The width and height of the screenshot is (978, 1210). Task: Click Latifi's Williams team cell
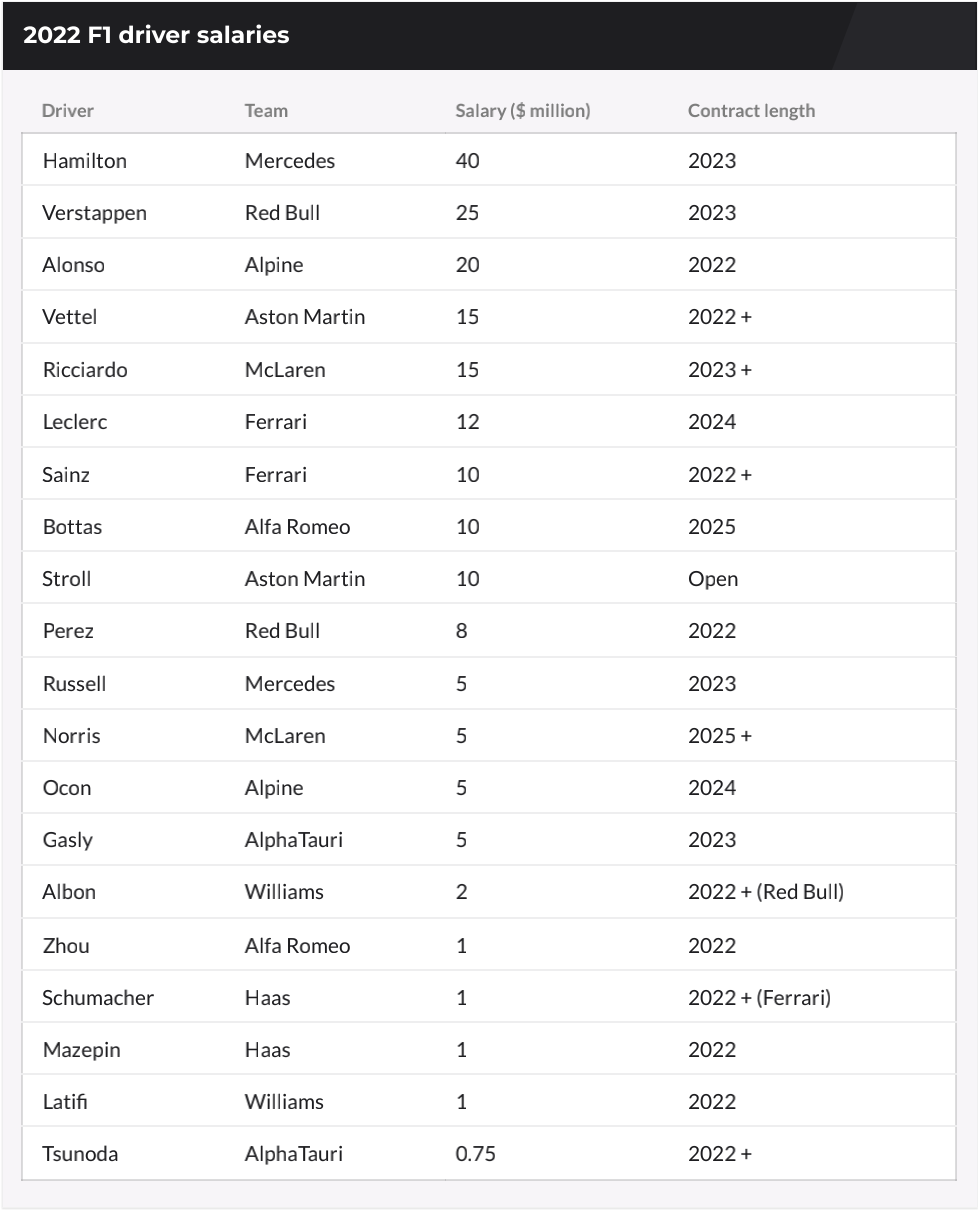pyautogui.click(x=284, y=1101)
